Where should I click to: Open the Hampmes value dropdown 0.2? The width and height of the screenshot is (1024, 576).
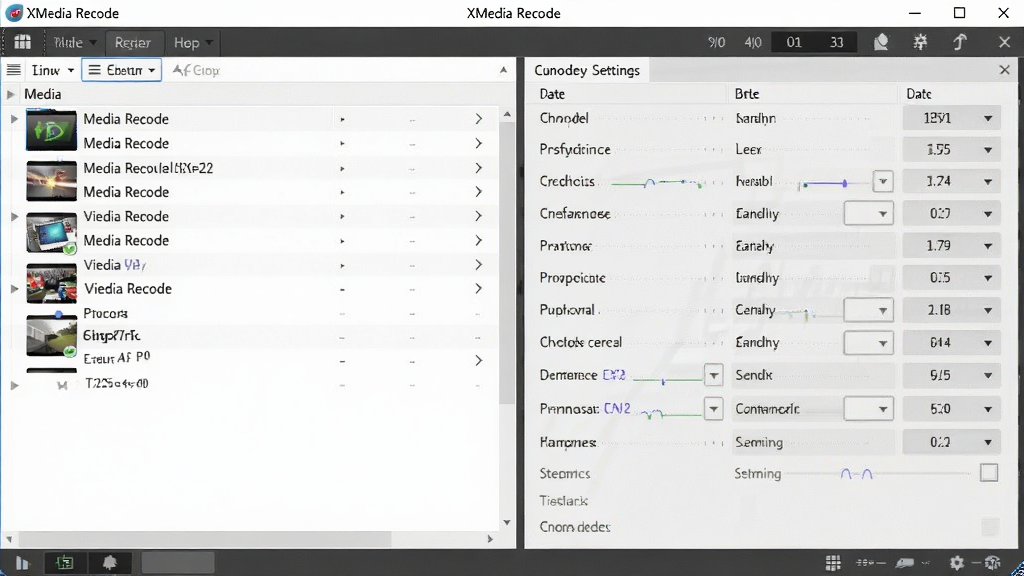point(952,442)
